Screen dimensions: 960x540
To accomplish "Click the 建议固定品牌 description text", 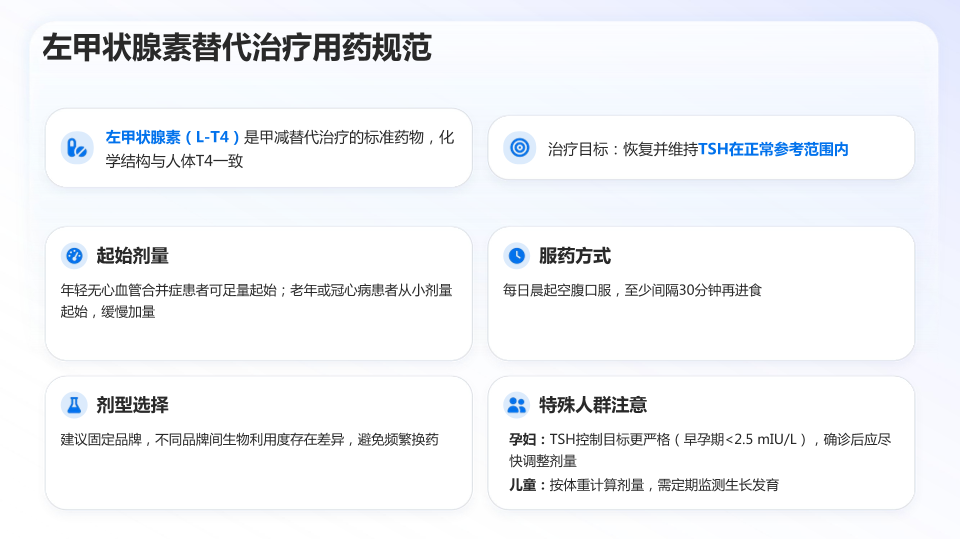I will (250, 440).
